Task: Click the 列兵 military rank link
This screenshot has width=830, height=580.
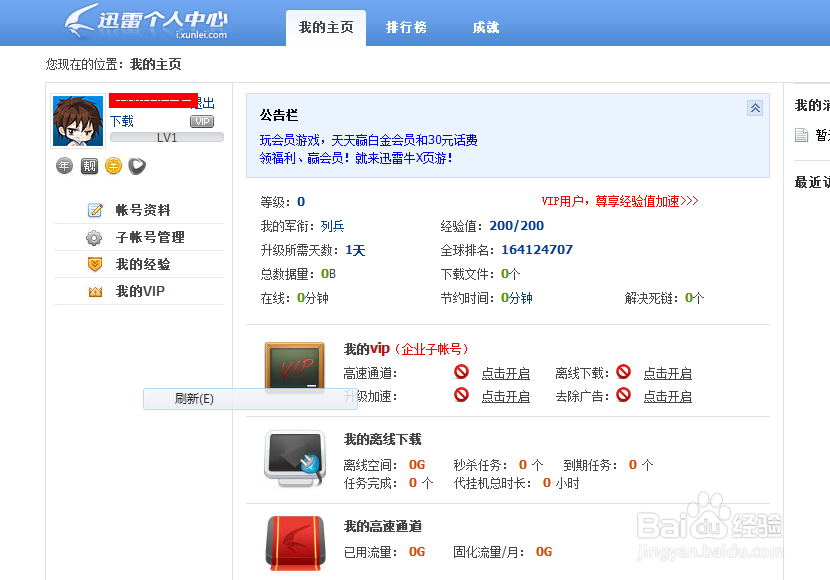Action: click(332, 226)
